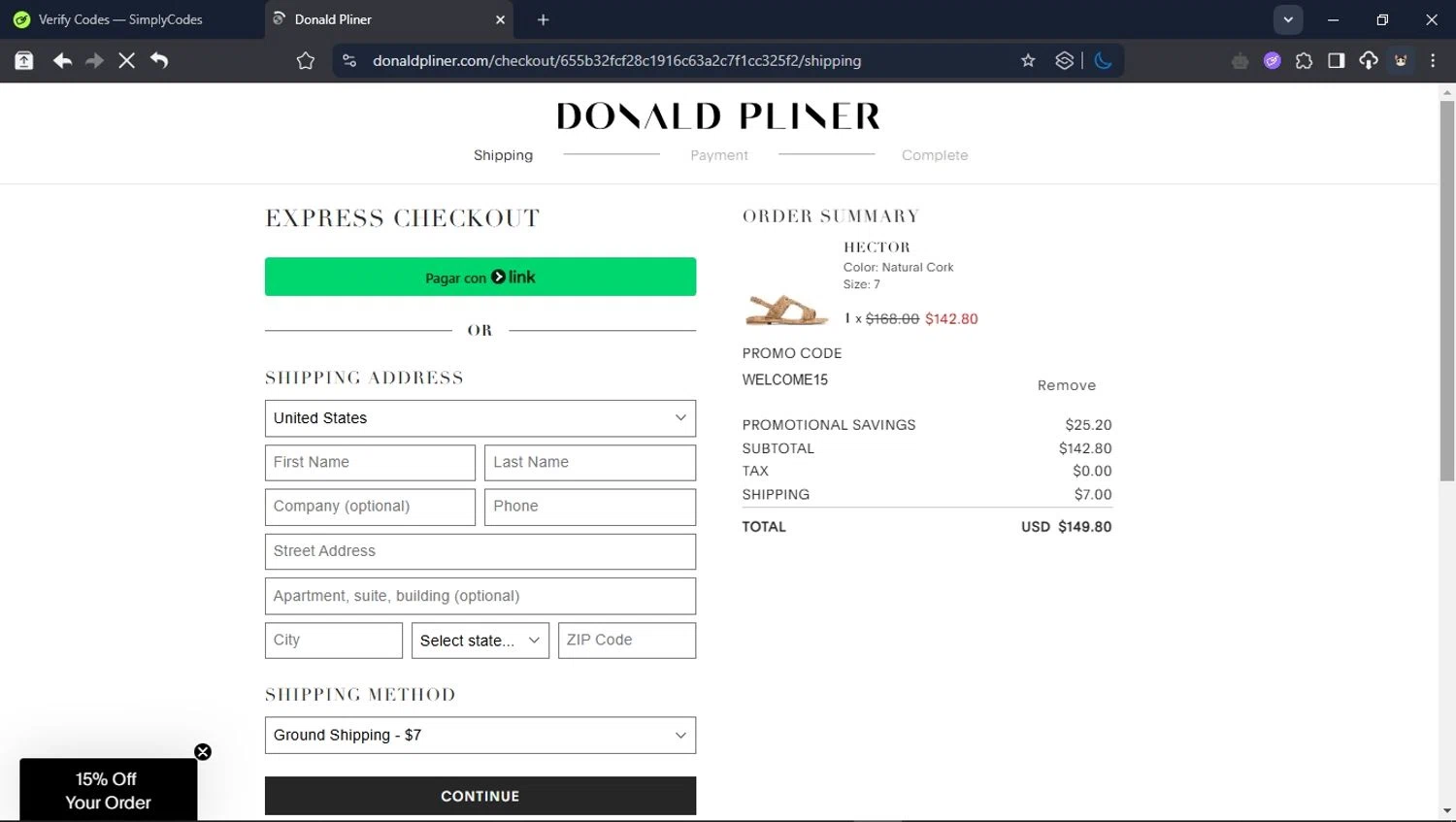This screenshot has width=1456, height=822.
Task: Click the $7.00 shipping value
Action: [1093, 495]
